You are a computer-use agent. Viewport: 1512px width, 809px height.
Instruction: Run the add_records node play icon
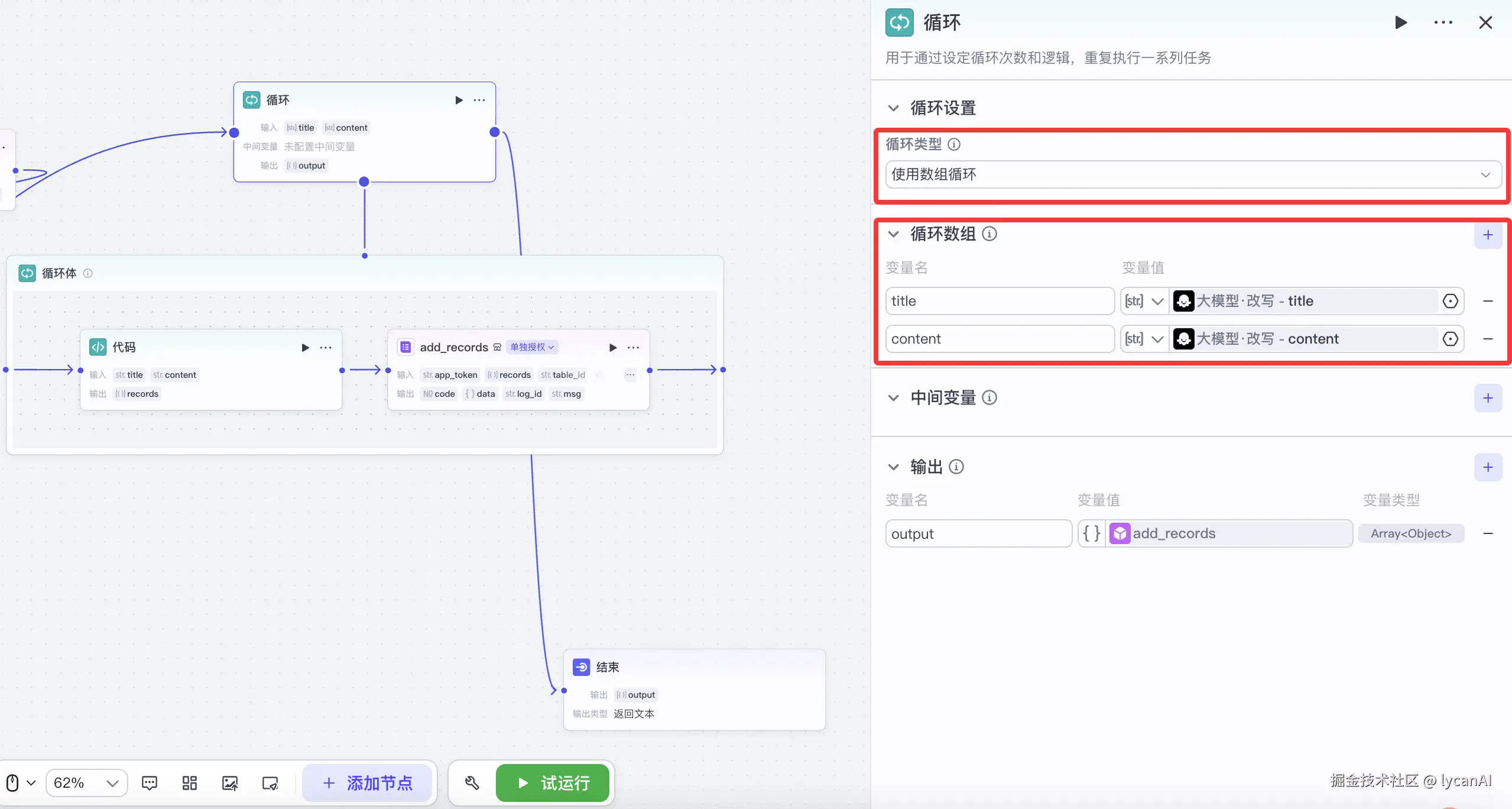613,348
